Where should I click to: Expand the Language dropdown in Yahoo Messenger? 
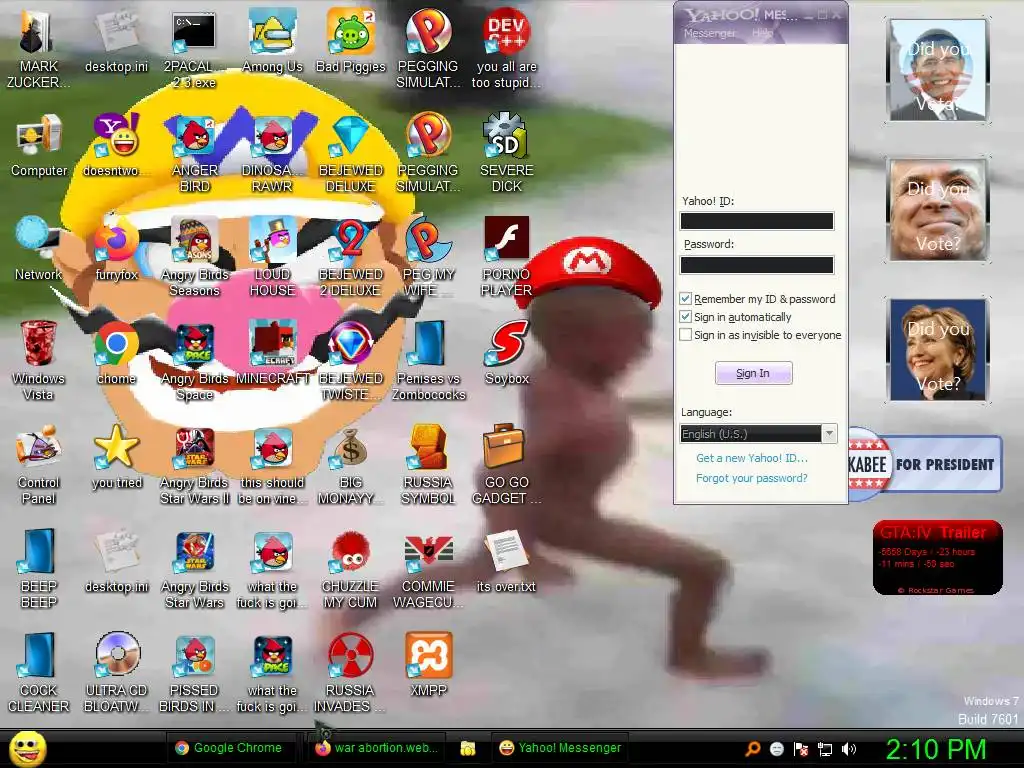click(x=829, y=434)
